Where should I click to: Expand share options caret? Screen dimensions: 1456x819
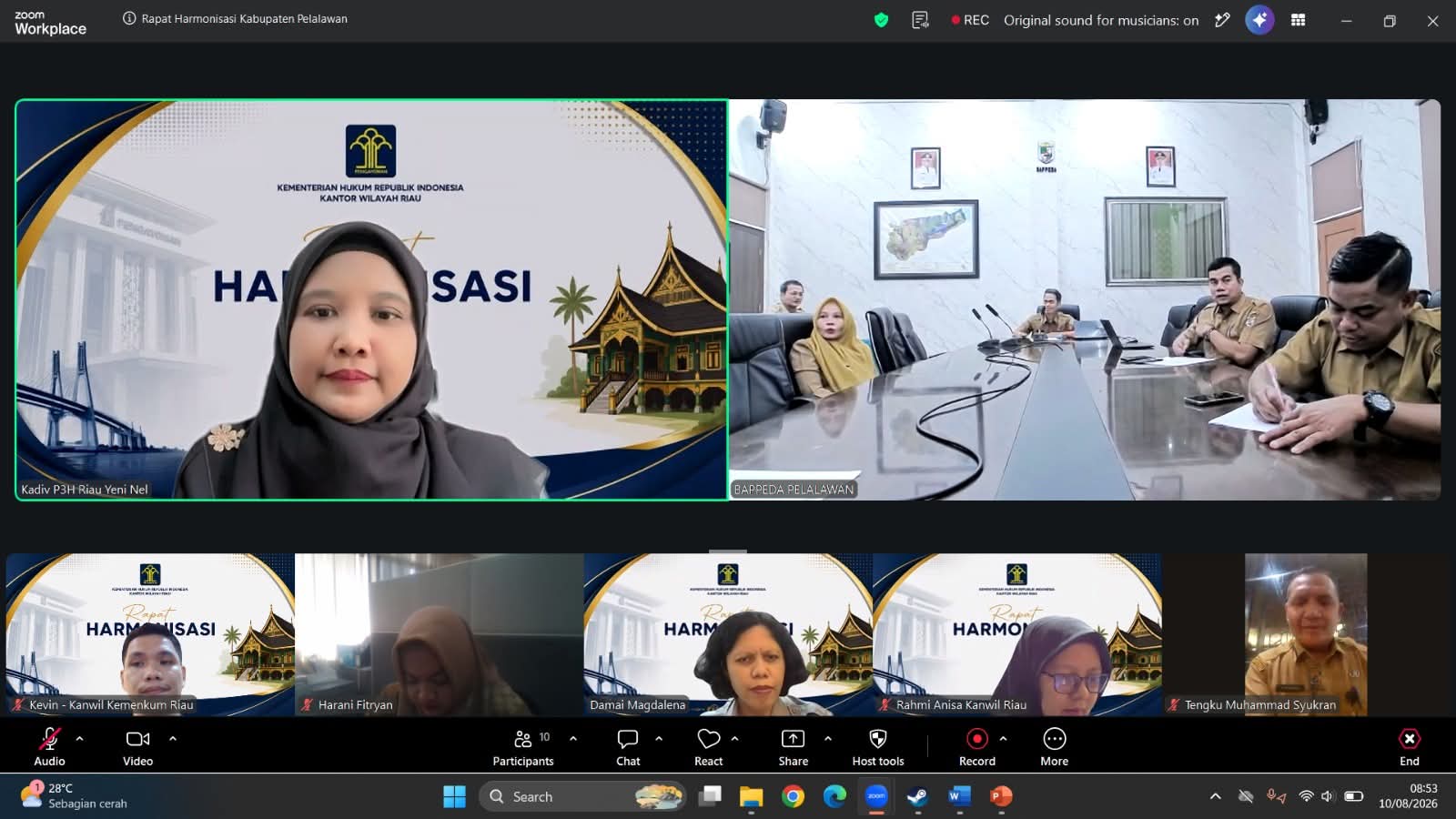[x=828, y=739]
